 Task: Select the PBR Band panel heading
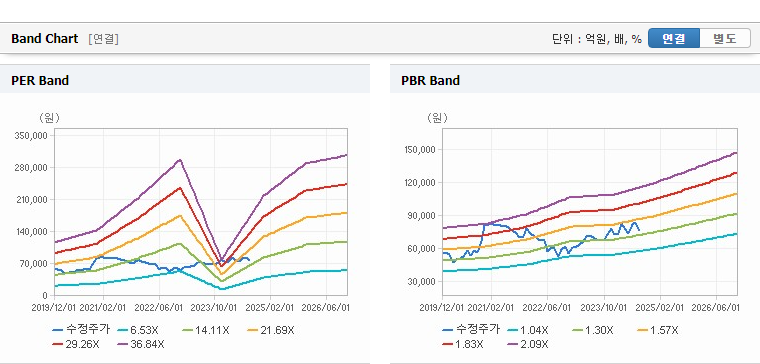430,80
